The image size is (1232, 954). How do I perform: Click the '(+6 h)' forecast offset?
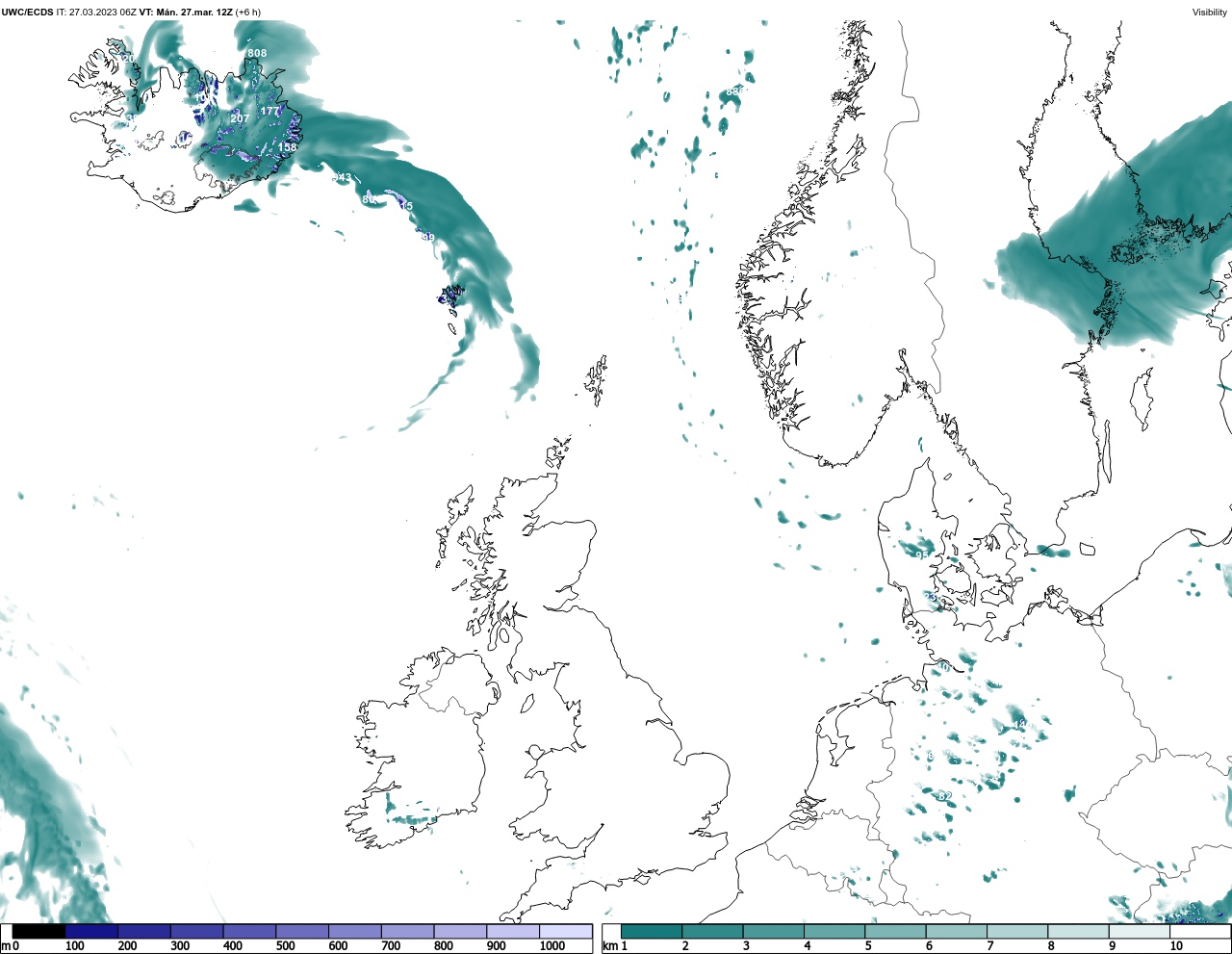pyautogui.click(x=247, y=12)
